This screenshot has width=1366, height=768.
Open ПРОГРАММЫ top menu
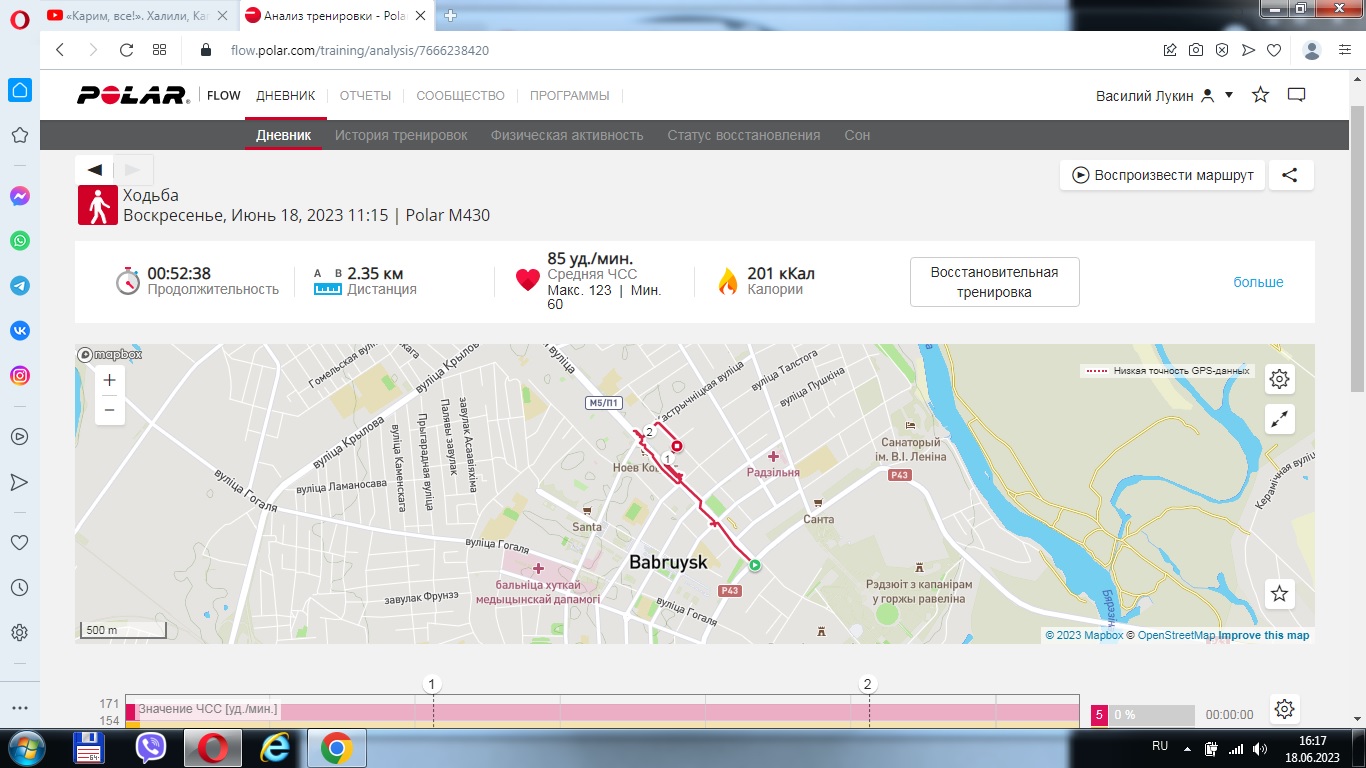point(569,96)
